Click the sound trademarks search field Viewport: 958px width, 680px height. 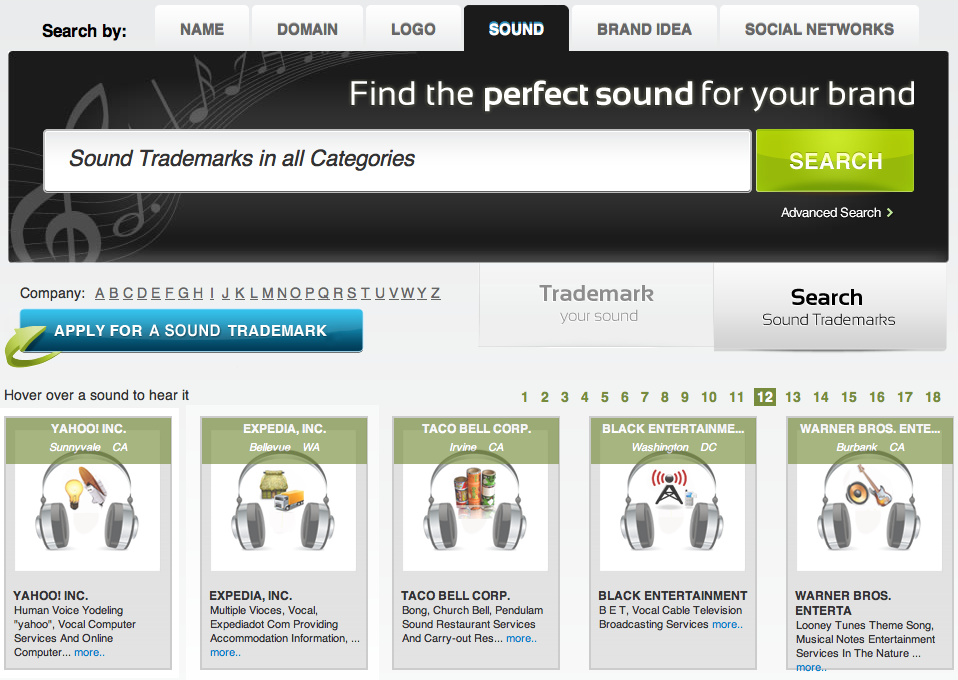pos(397,161)
